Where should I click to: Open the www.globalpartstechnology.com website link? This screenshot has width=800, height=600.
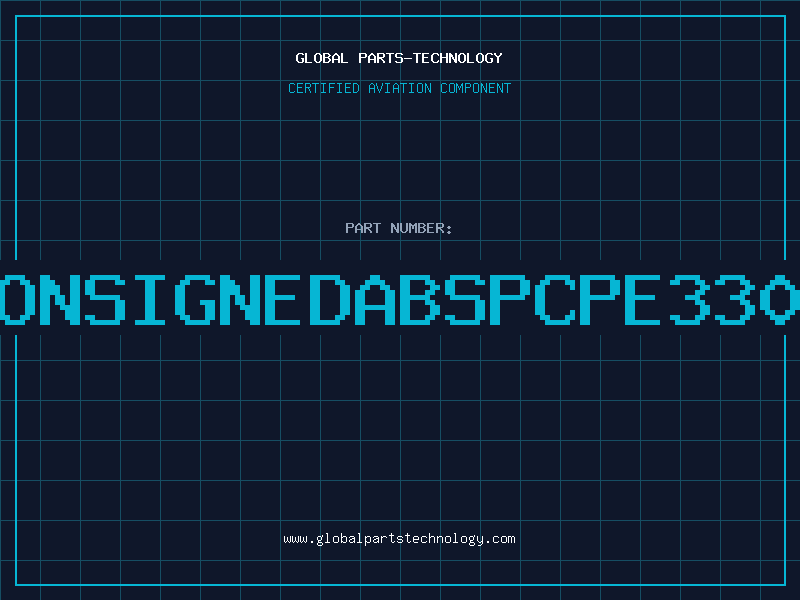[x=399, y=539]
